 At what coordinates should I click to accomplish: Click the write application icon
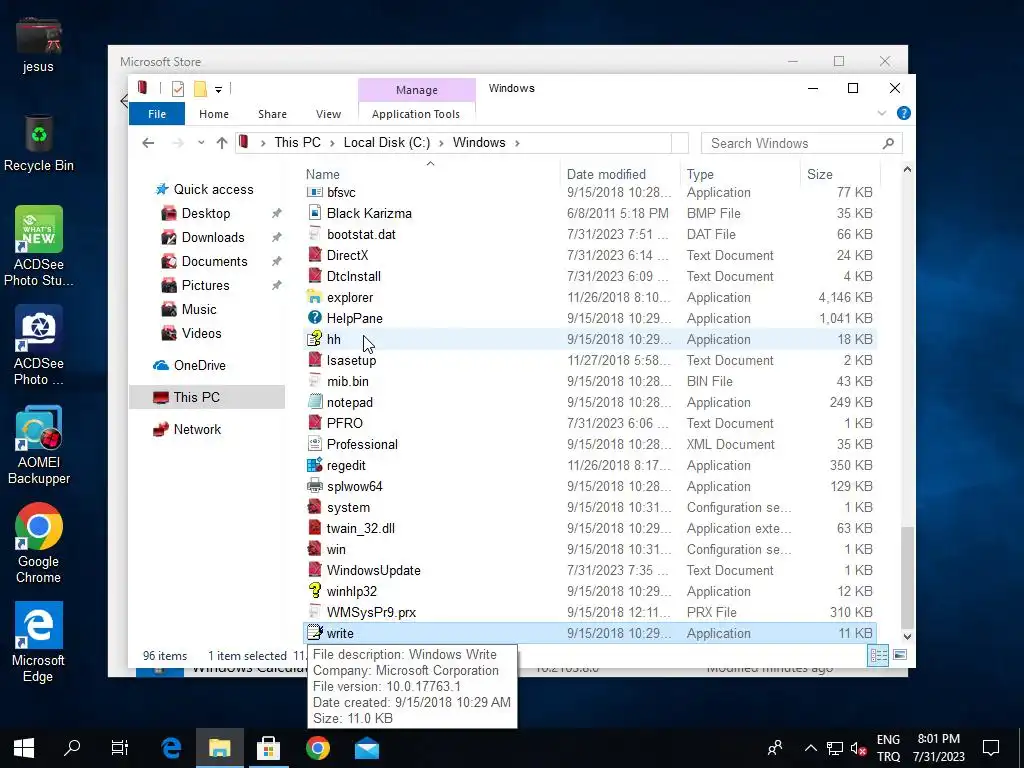pos(315,633)
